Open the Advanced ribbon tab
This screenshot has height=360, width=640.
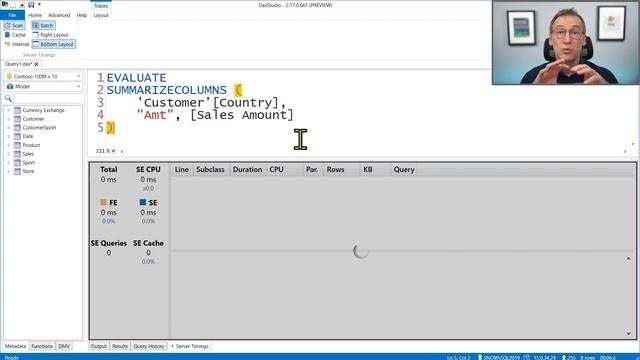[x=59, y=15]
